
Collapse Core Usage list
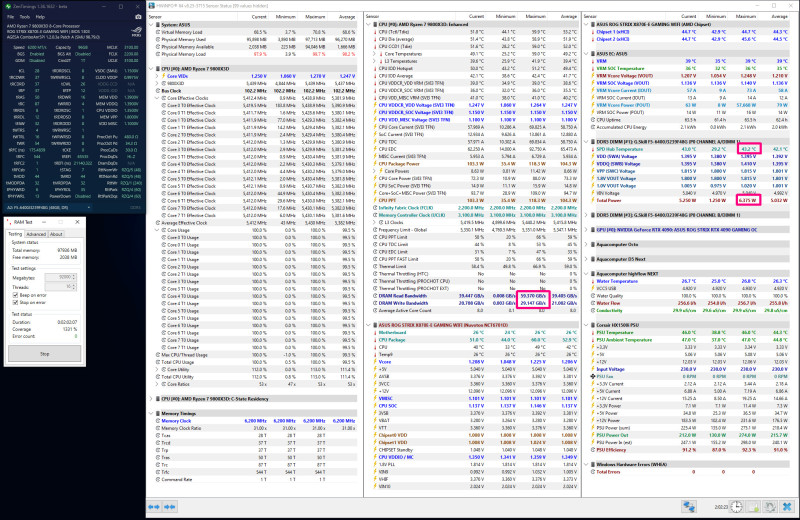157,230
